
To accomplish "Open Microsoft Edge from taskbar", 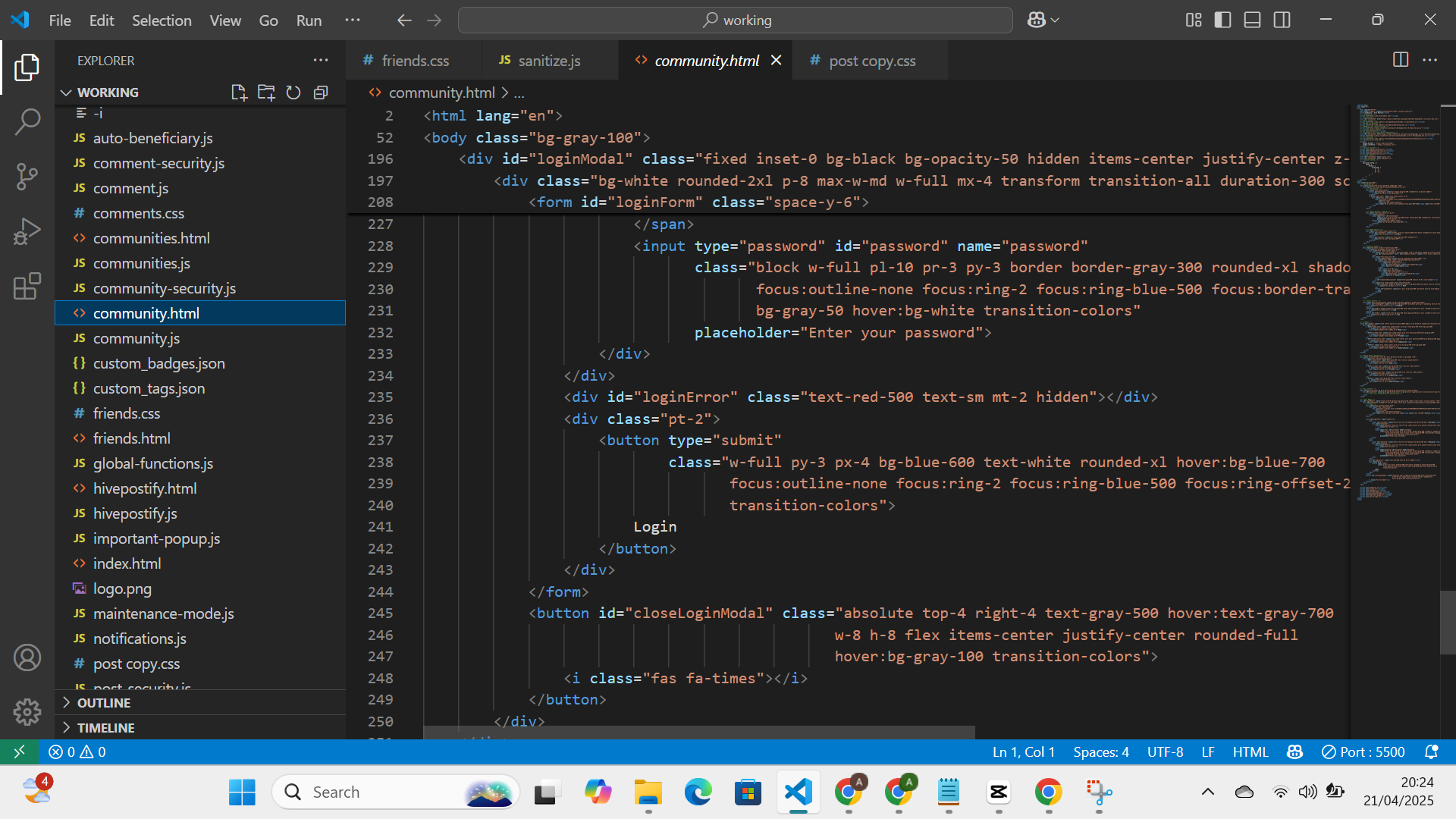I will tap(698, 792).
